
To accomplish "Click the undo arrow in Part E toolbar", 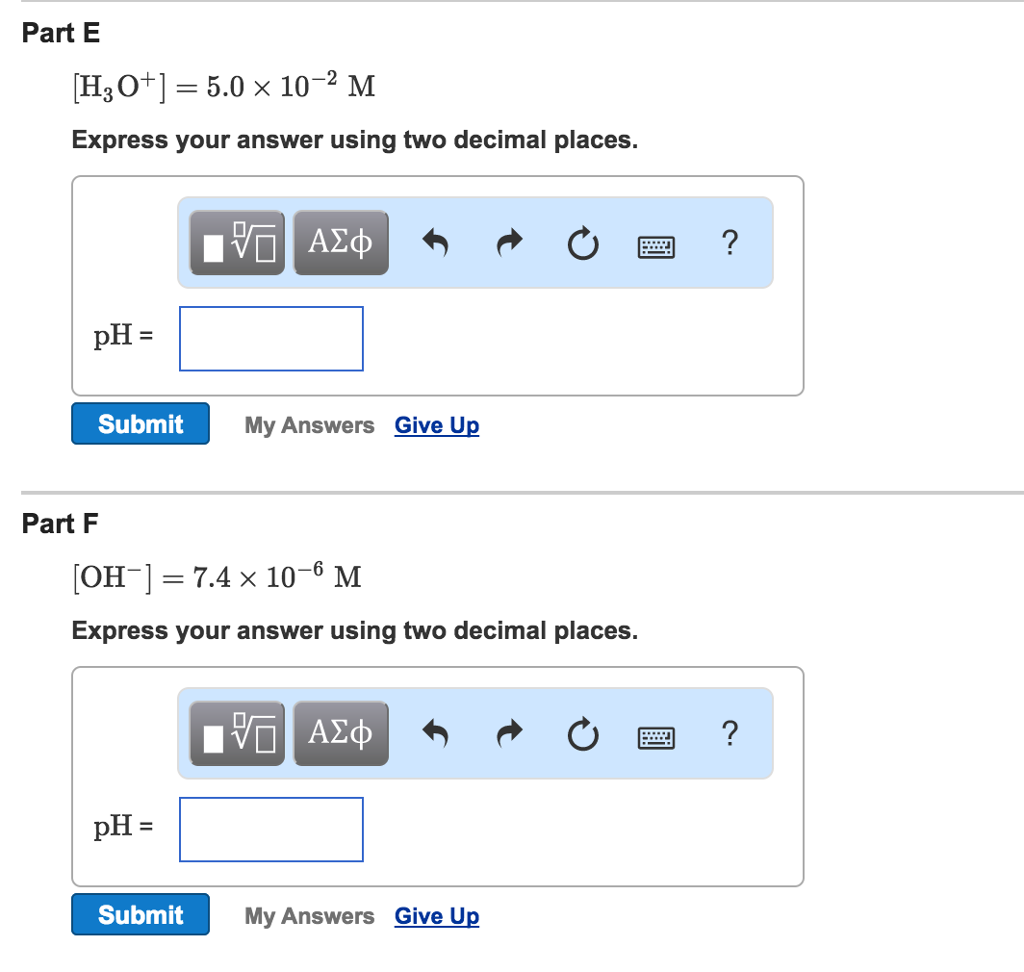I will [x=436, y=243].
